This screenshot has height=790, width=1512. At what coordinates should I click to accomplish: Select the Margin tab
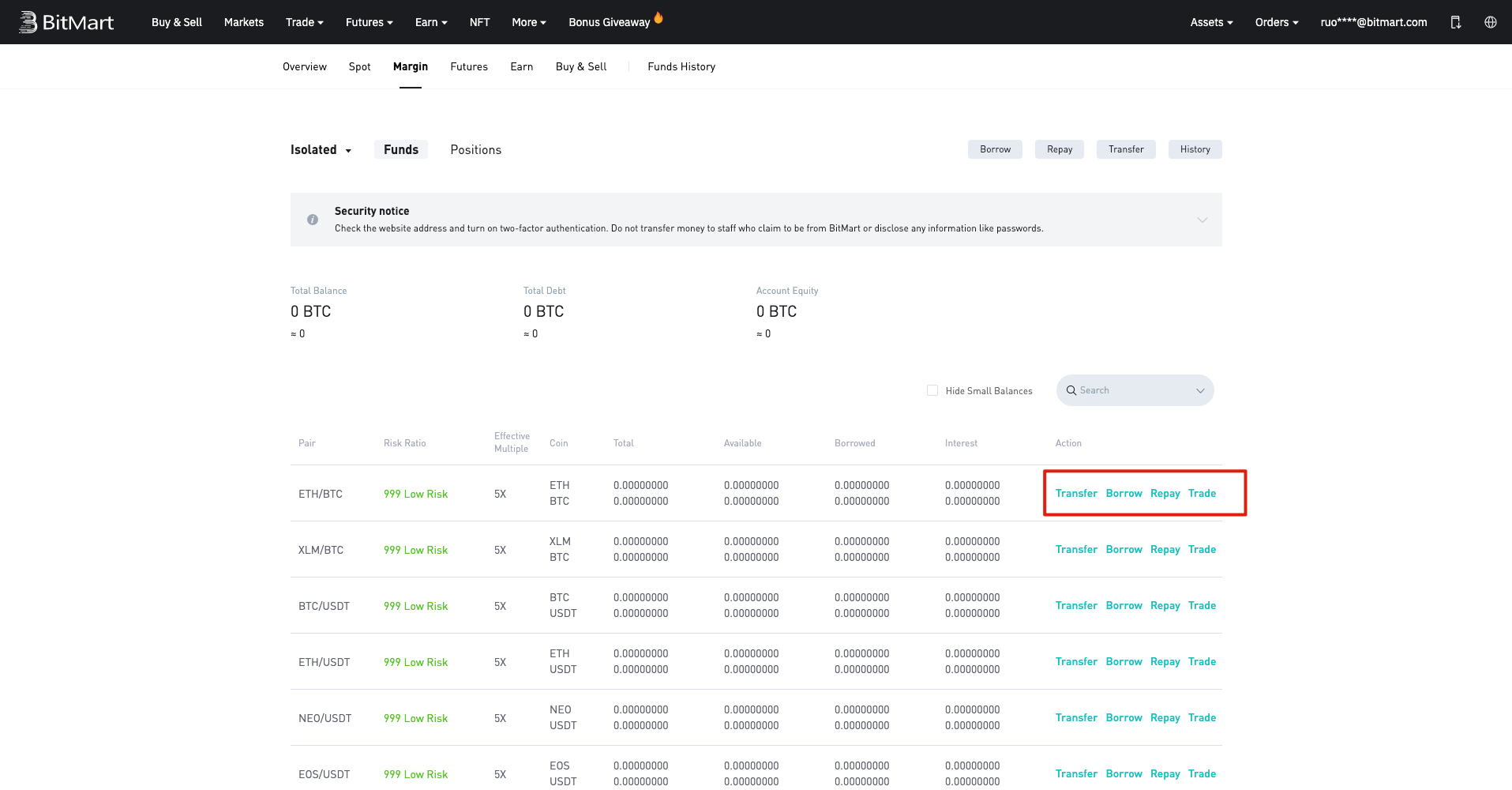[x=411, y=66]
